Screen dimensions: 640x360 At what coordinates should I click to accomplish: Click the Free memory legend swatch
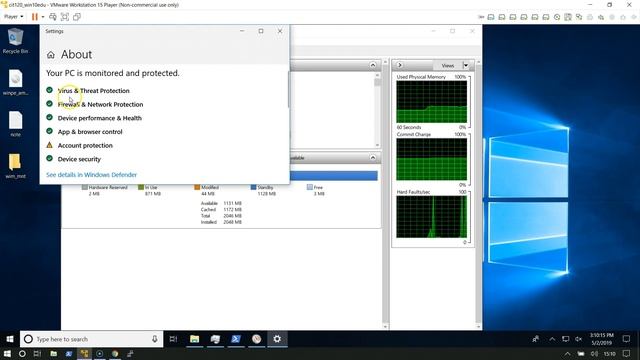tap(310, 187)
